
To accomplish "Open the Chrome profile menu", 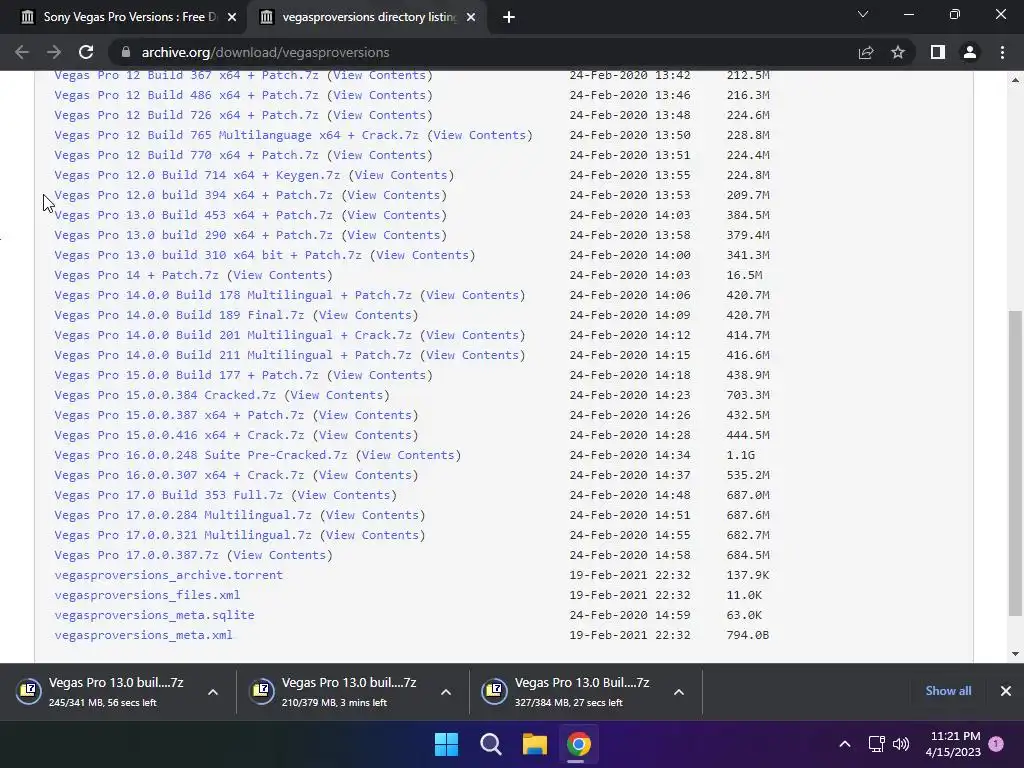I will (x=970, y=52).
